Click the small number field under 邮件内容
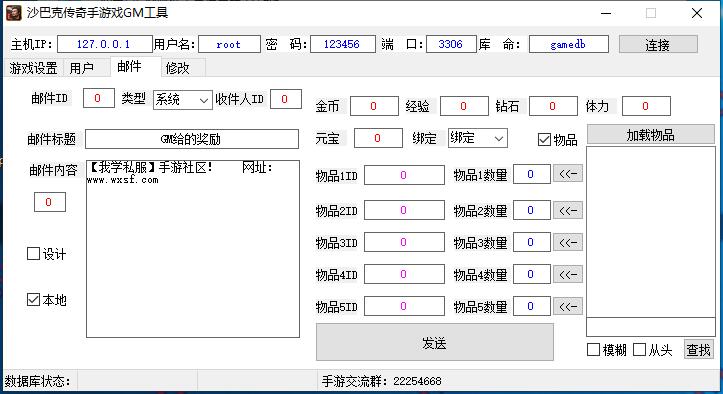The height and width of the screenshot is (394, 723). point(50,202)
